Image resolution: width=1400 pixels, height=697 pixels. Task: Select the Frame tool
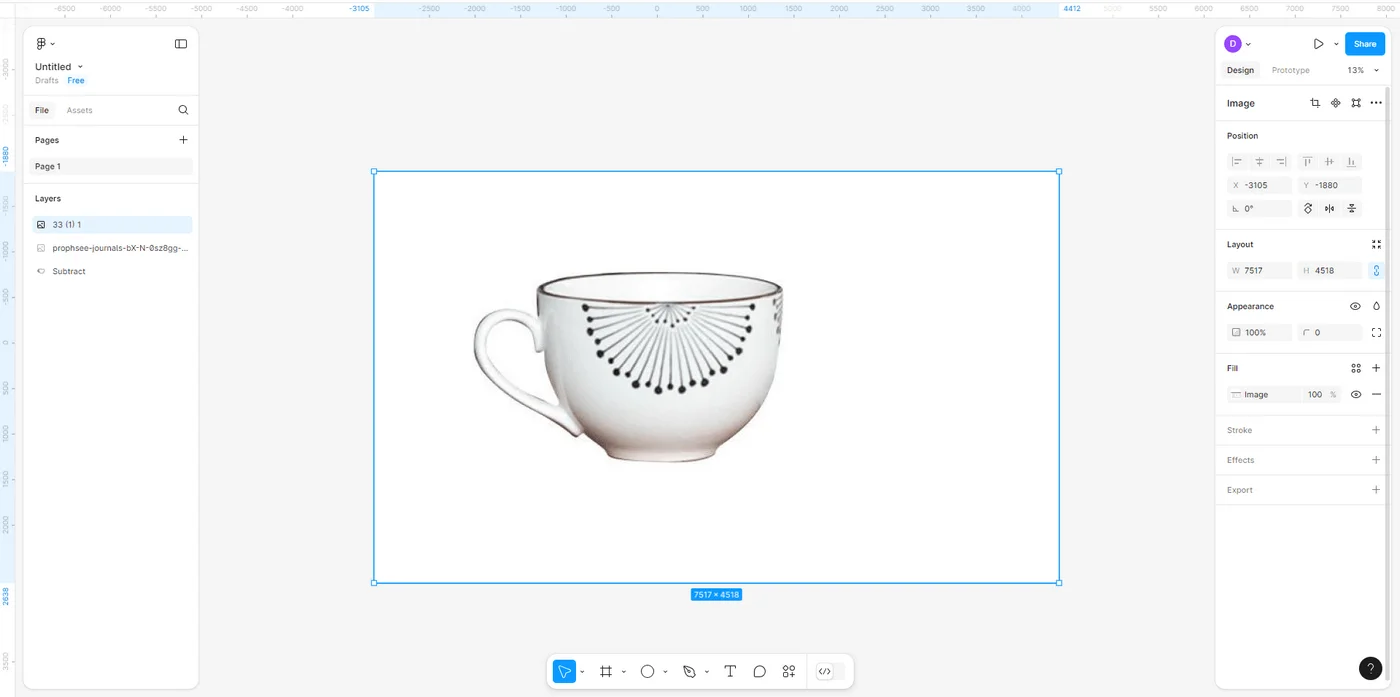click(605, 672)
